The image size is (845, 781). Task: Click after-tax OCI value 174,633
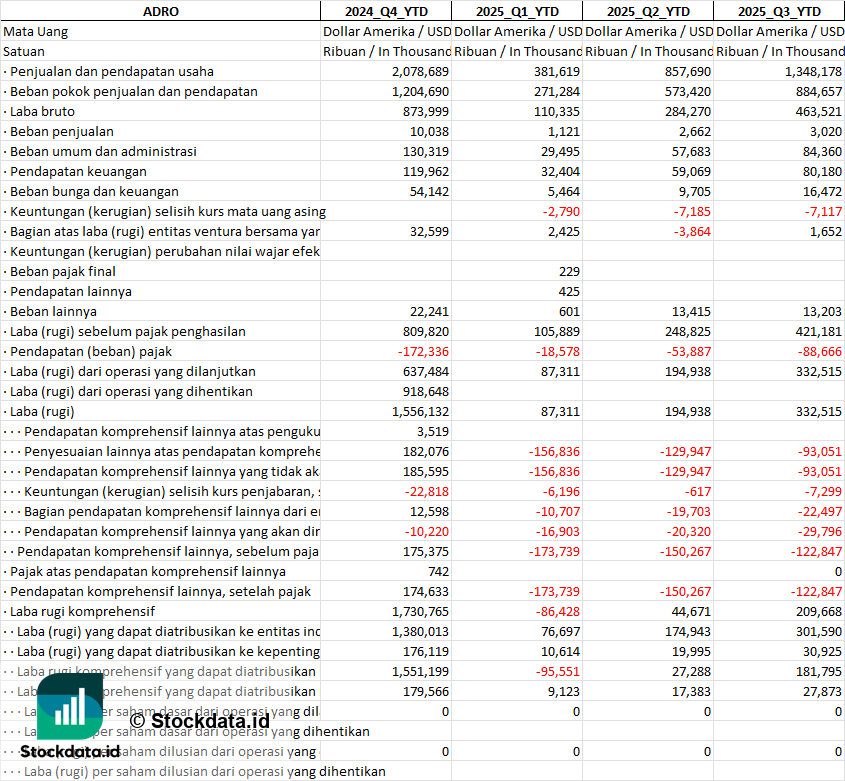tap(426, 591)
